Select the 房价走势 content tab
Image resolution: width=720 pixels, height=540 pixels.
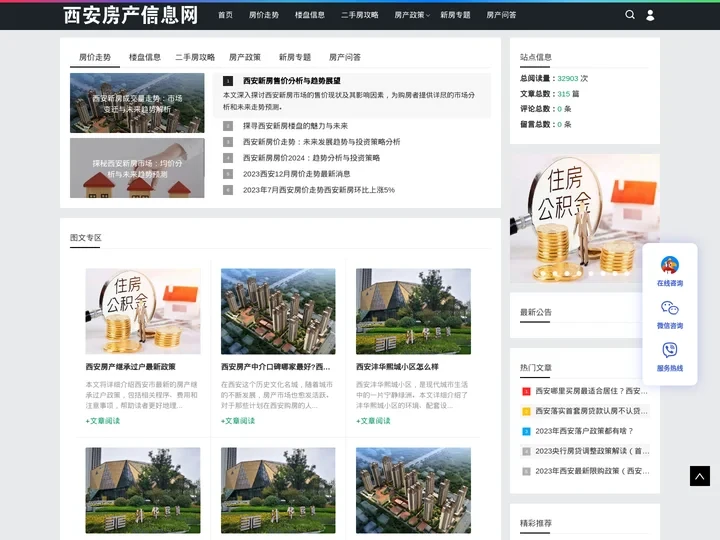click(x=95, y=57)
